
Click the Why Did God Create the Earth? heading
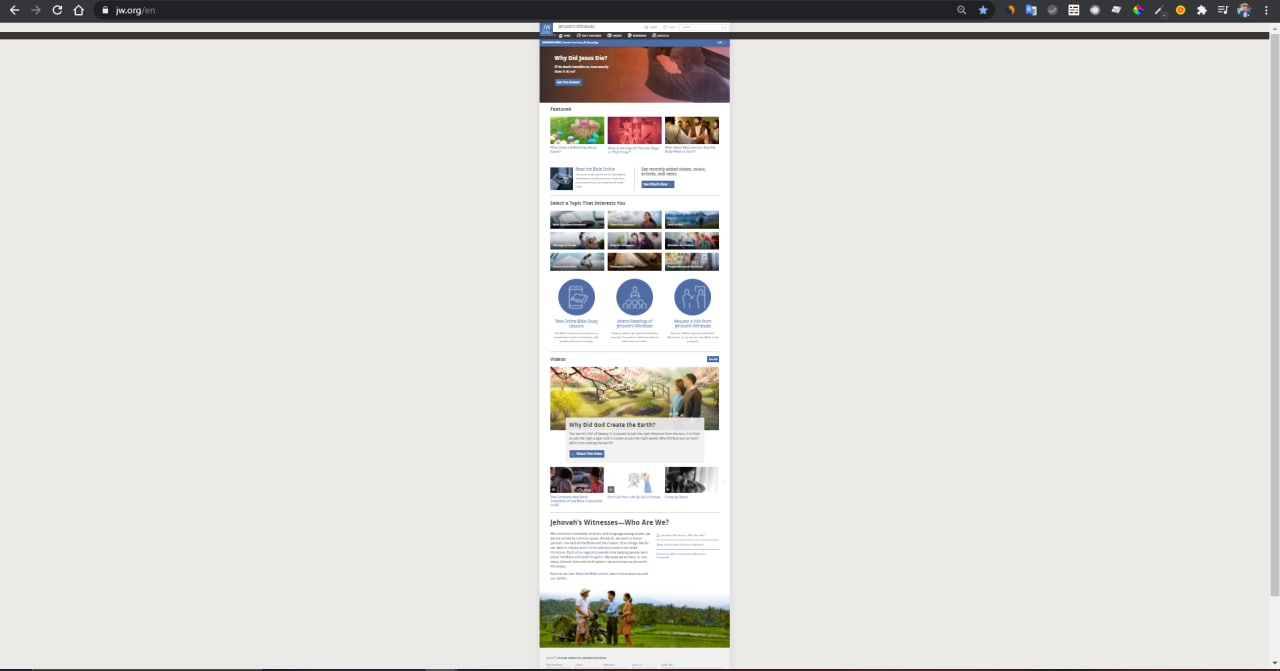612,425
